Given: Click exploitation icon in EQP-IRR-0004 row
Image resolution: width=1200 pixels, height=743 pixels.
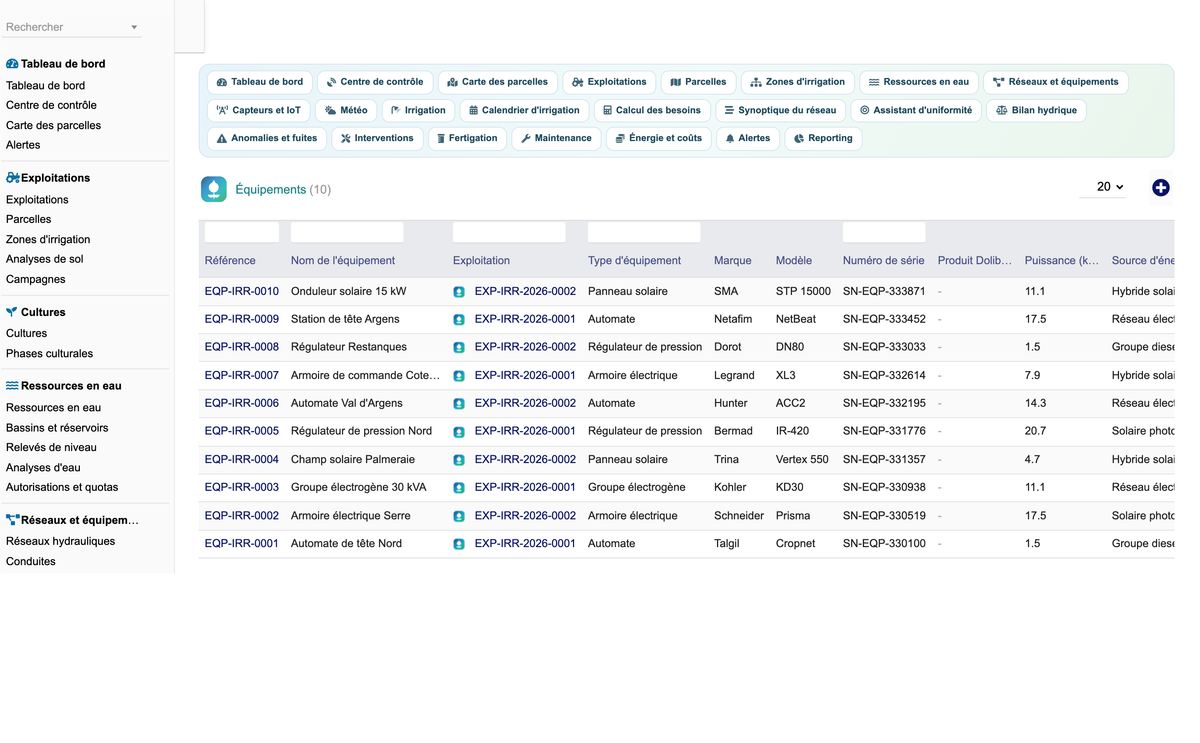Looking at the screenshot, I should click(x=459, y=460).
